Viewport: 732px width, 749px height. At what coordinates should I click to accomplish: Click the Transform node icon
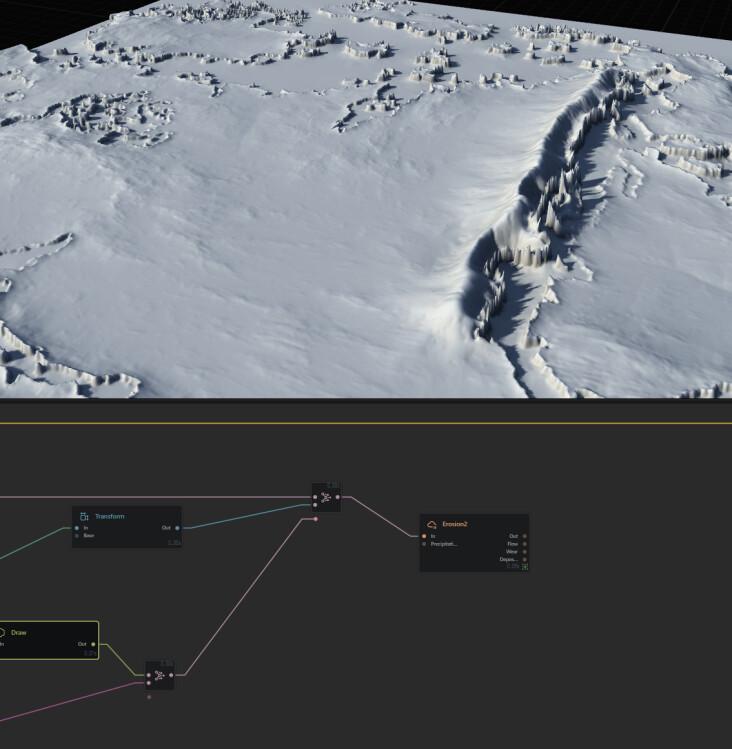85,516
